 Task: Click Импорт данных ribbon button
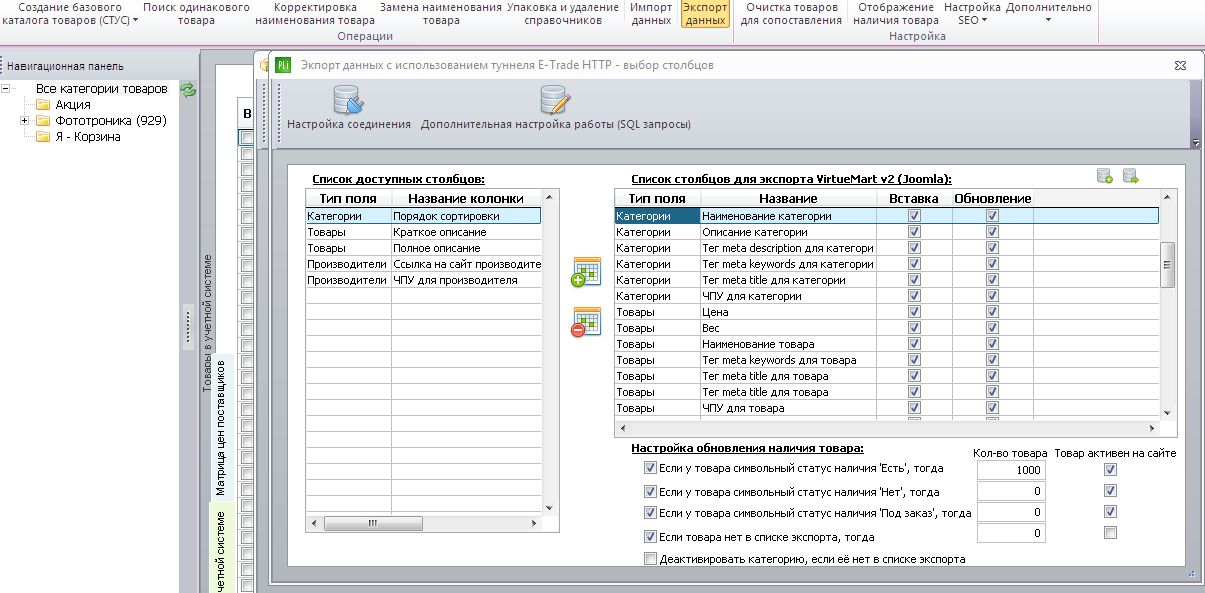click(x=652, y=13)
